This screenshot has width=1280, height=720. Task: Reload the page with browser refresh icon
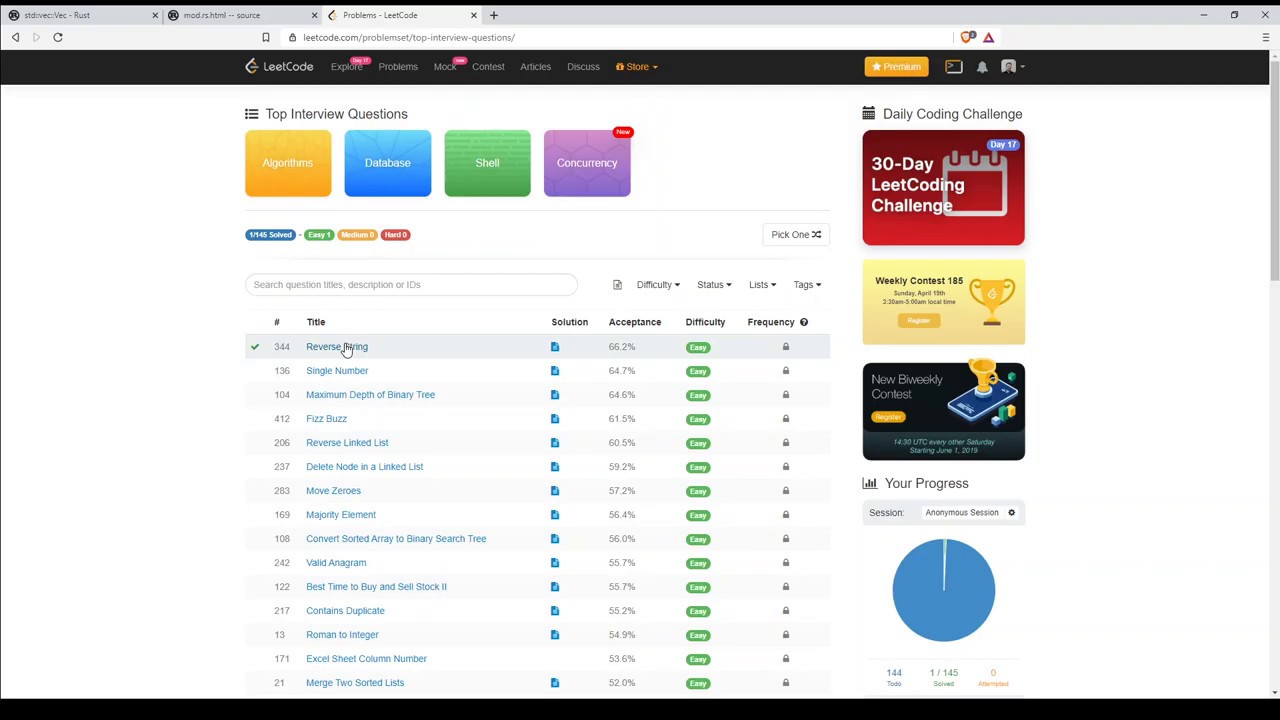(x=58, y=37)
